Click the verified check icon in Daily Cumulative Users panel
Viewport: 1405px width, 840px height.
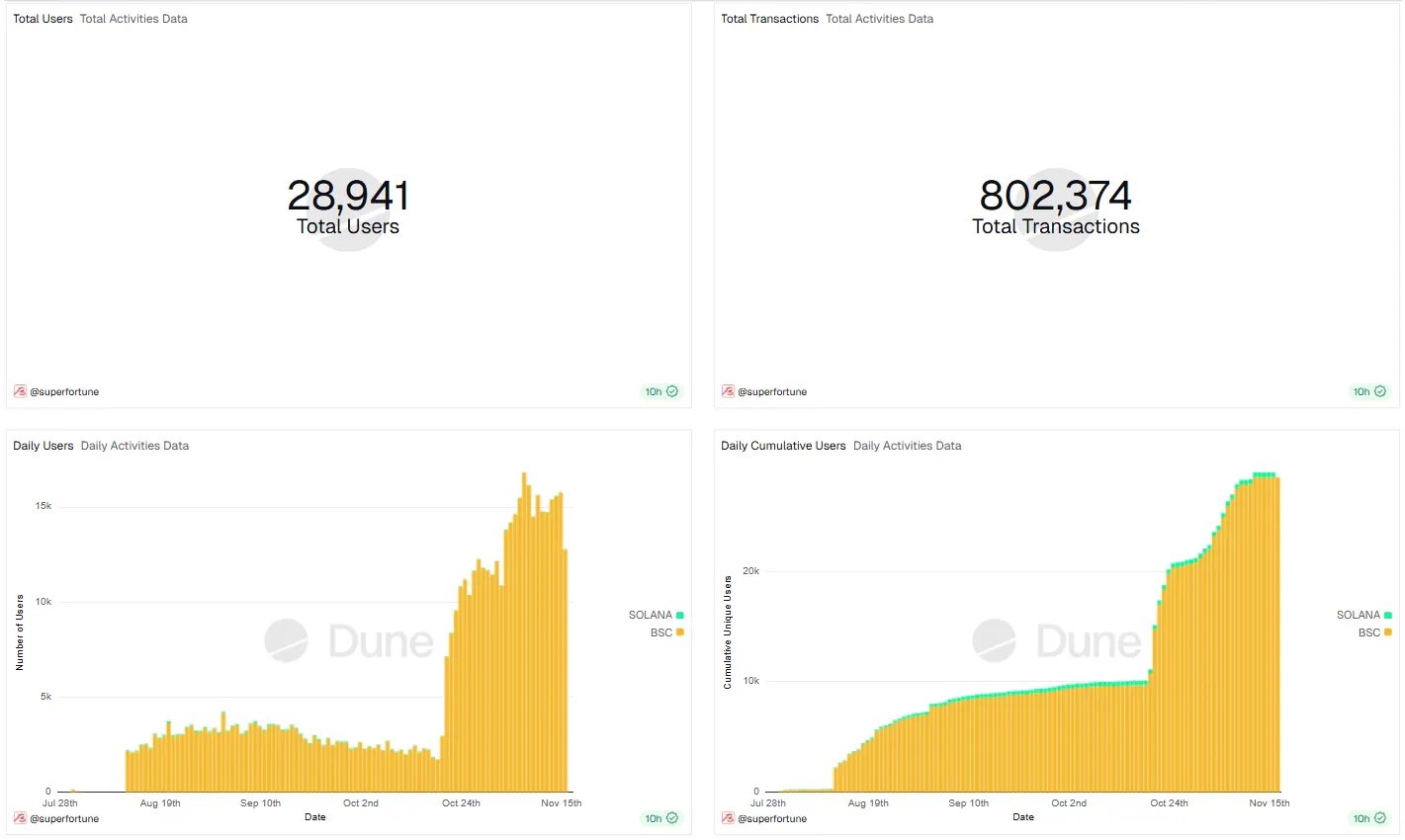pos(1382,818)
